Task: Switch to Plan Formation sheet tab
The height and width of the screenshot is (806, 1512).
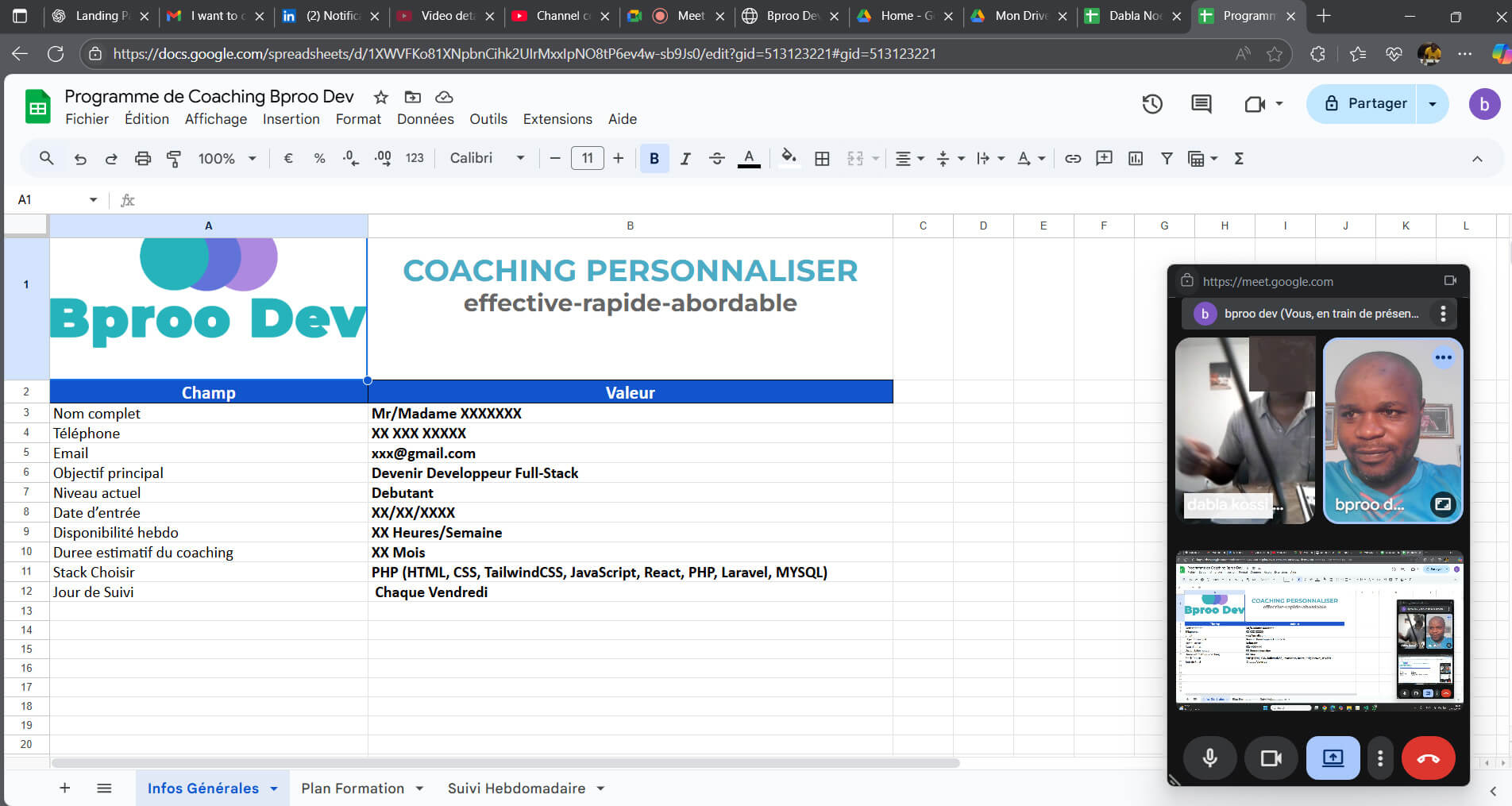Action: coord(353,788)
